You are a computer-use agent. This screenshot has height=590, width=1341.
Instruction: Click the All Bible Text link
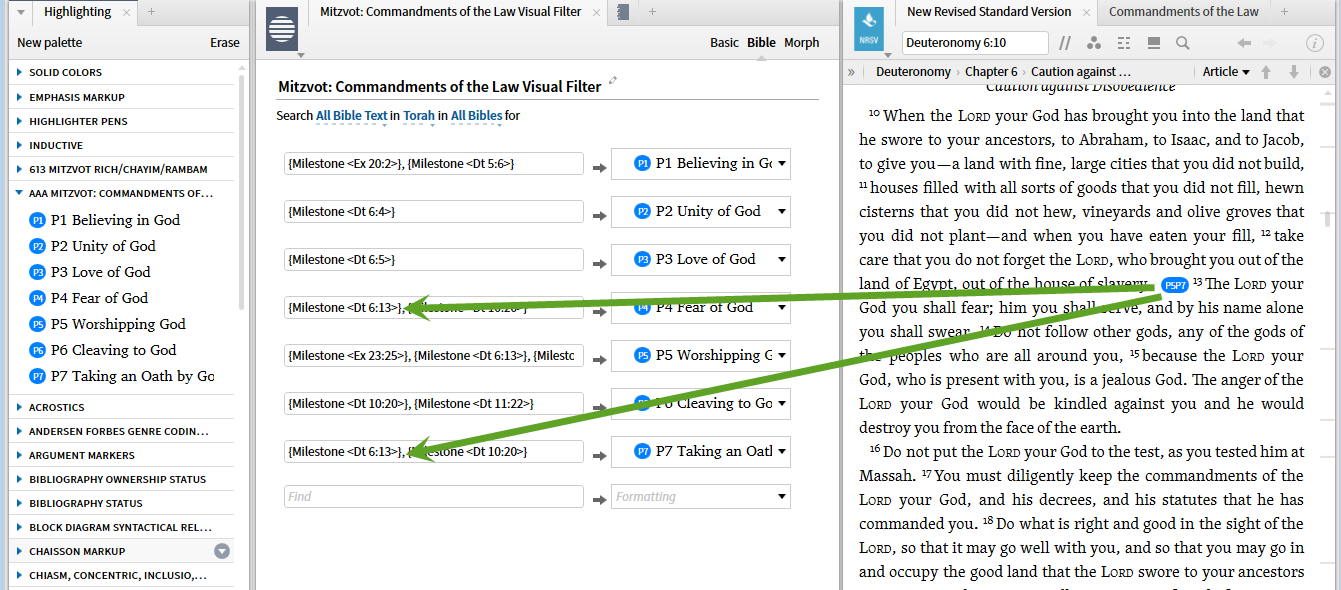click(351, 116)
